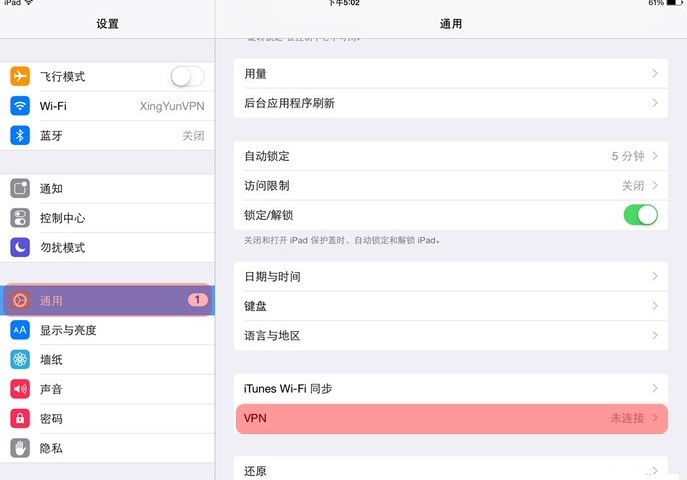Open 日期与时间 settings
The height and width of the screenshot is (480, 687).
point(451,276)
